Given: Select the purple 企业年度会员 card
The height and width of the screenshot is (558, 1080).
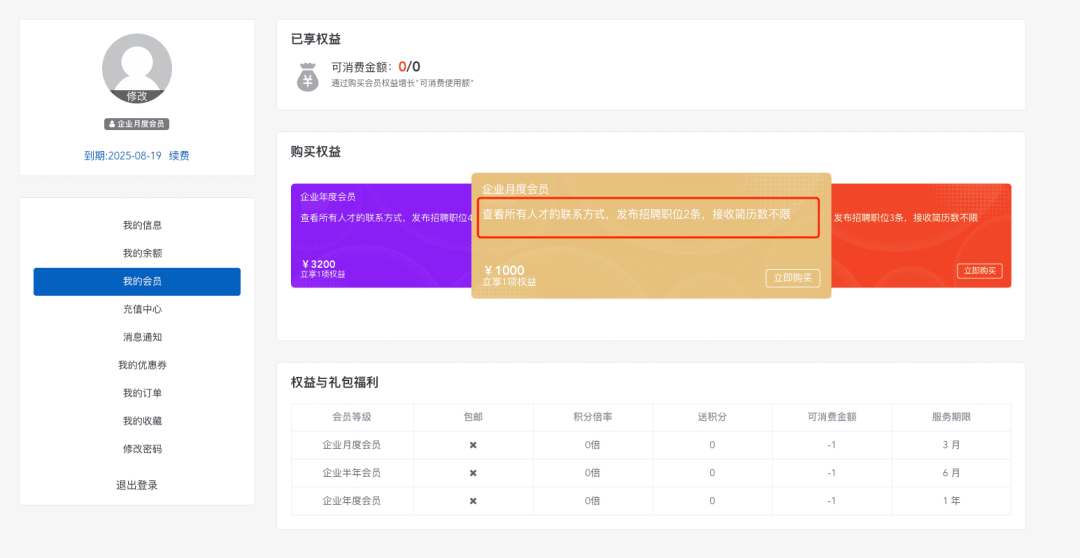Looking at the screenshot, I should [x=380, y=236].
